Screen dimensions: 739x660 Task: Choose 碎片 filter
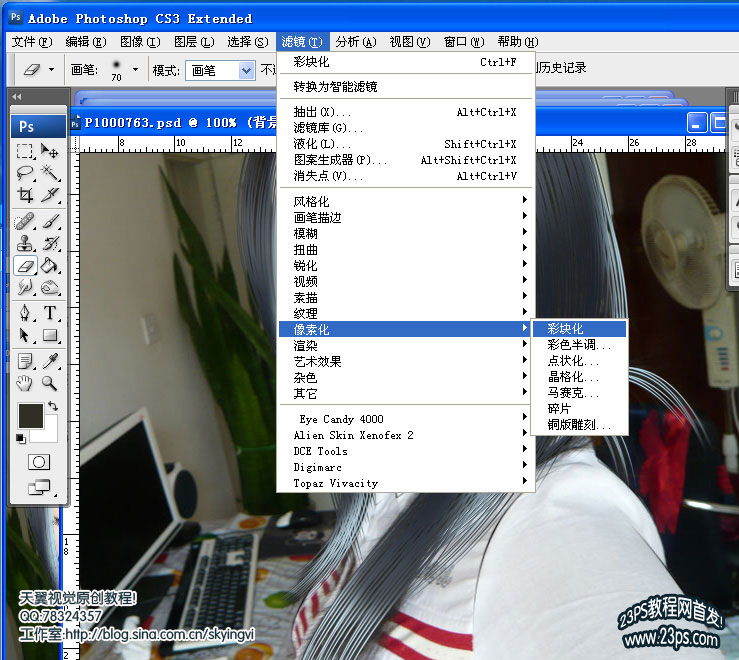pyautogui.click(x=579, y=409)
